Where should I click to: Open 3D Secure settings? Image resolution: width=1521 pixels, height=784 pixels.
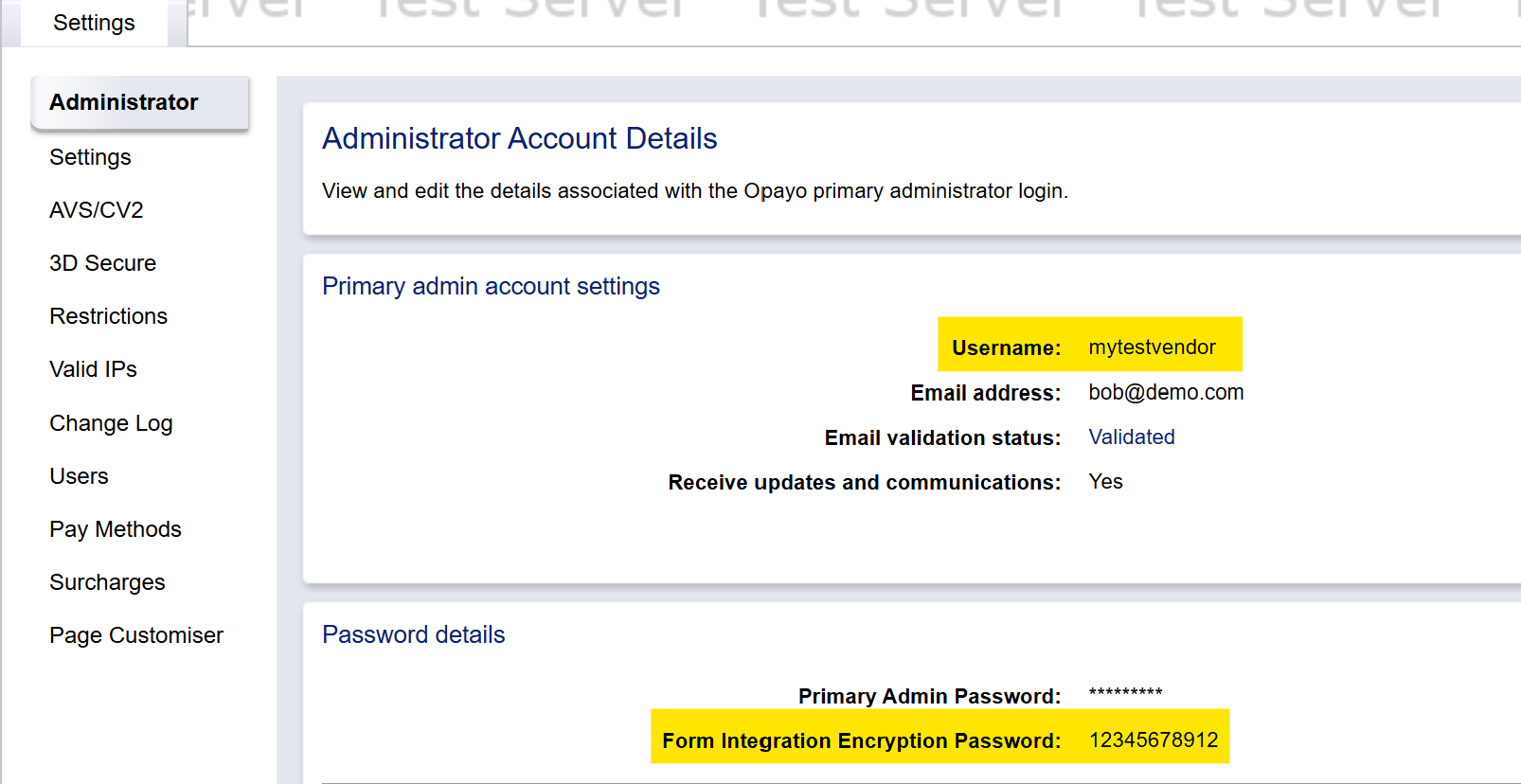(x=102, y=263)
